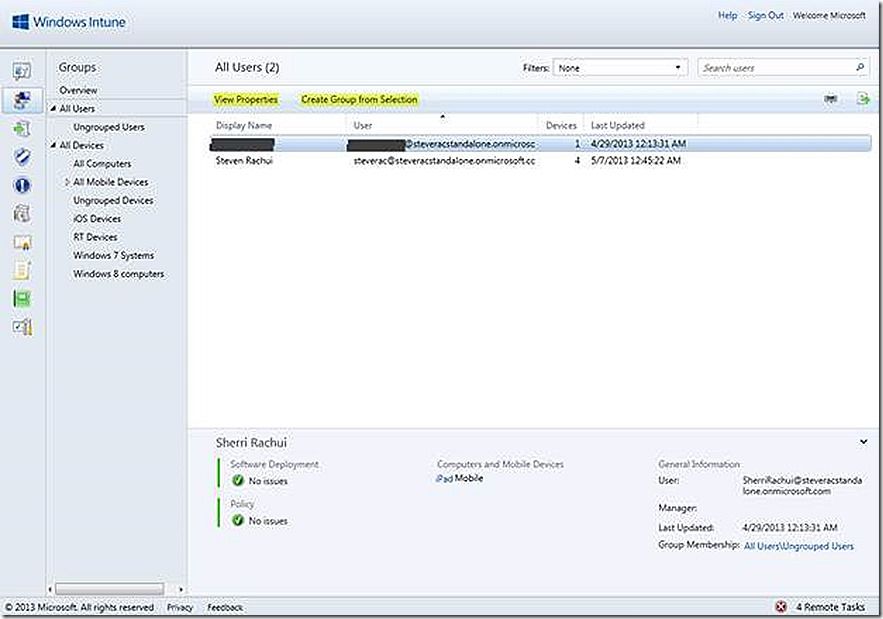Screen dimensions: 883x619
Task: Click the Sherri Rachui details heading
Action: [x=251, y=442]
